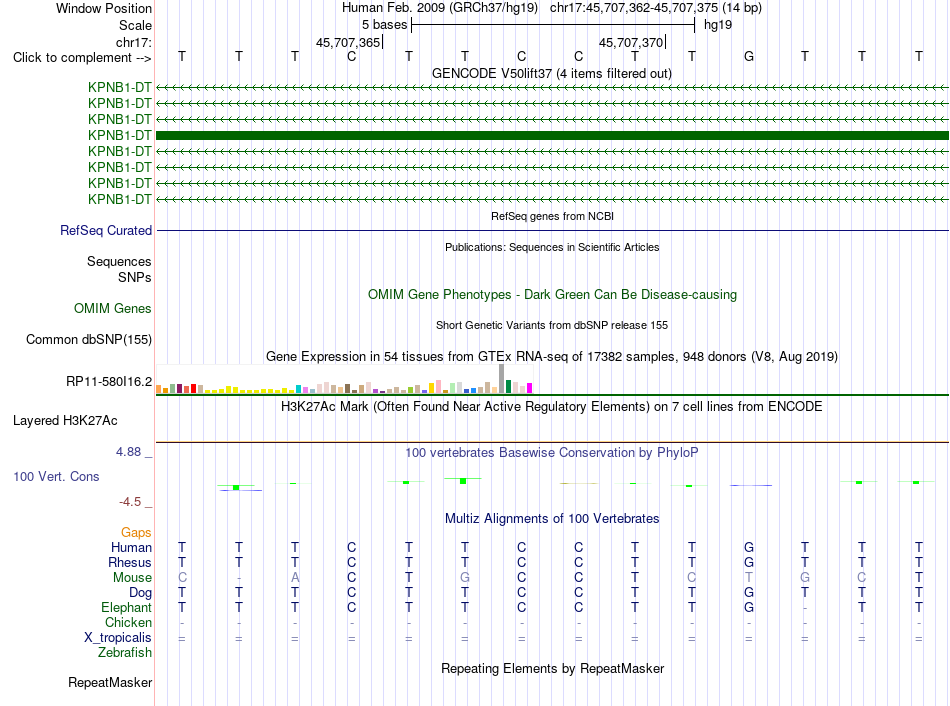Open the 'OMIM Gene Phenotypes' track title
Image resolution: width=950 pixels, height=706 pixels.
[553, 295]
